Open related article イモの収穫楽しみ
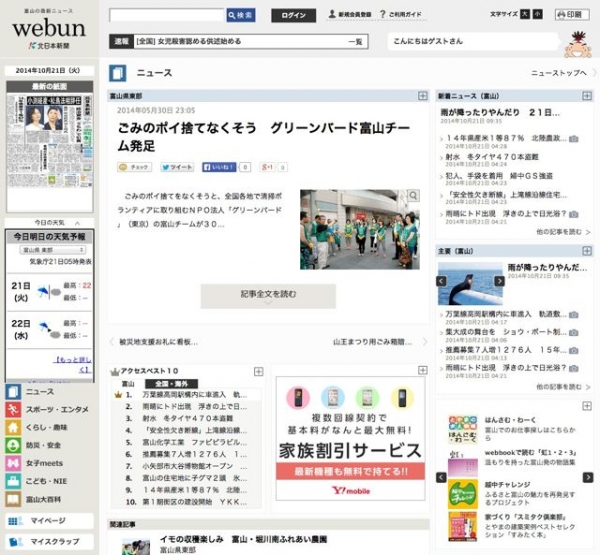The width and height of the screenshot is (600, 555). pos(243,539)
